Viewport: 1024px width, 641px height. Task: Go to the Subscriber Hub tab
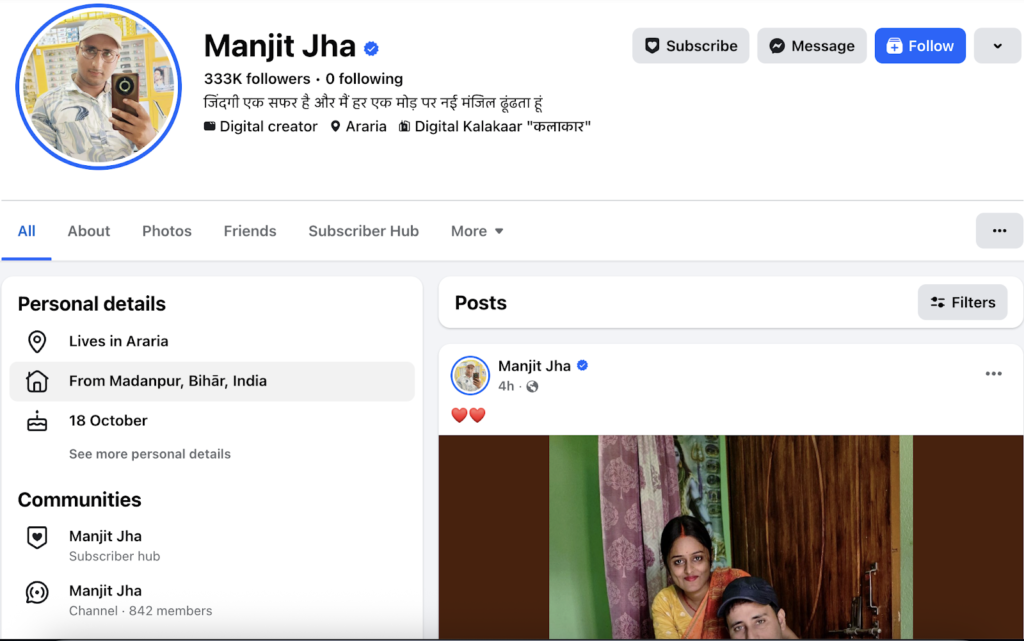click(x=363, y=231)
